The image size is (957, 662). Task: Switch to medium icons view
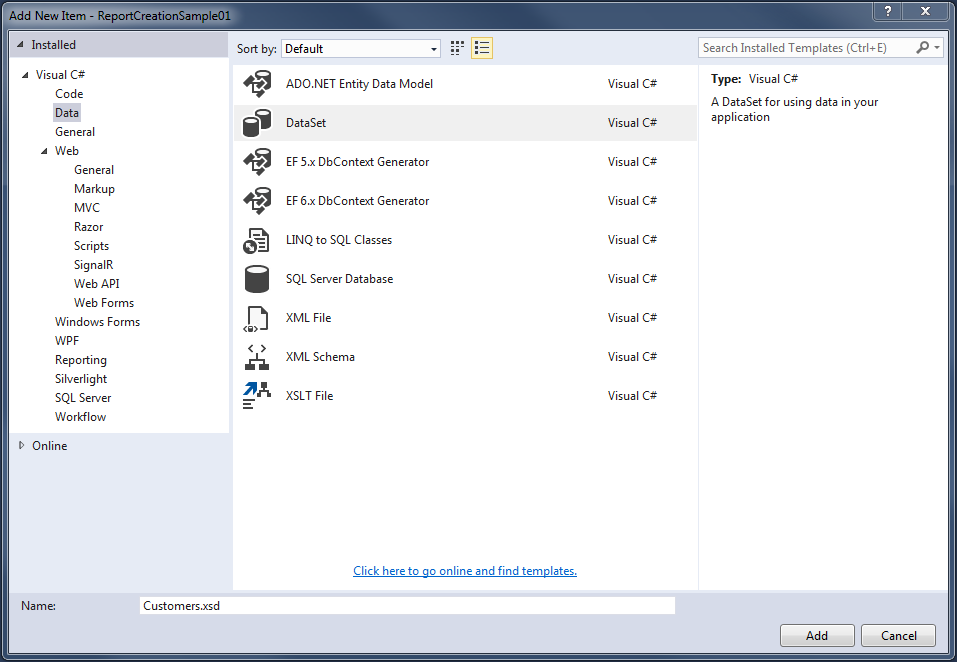coord(457,48)
